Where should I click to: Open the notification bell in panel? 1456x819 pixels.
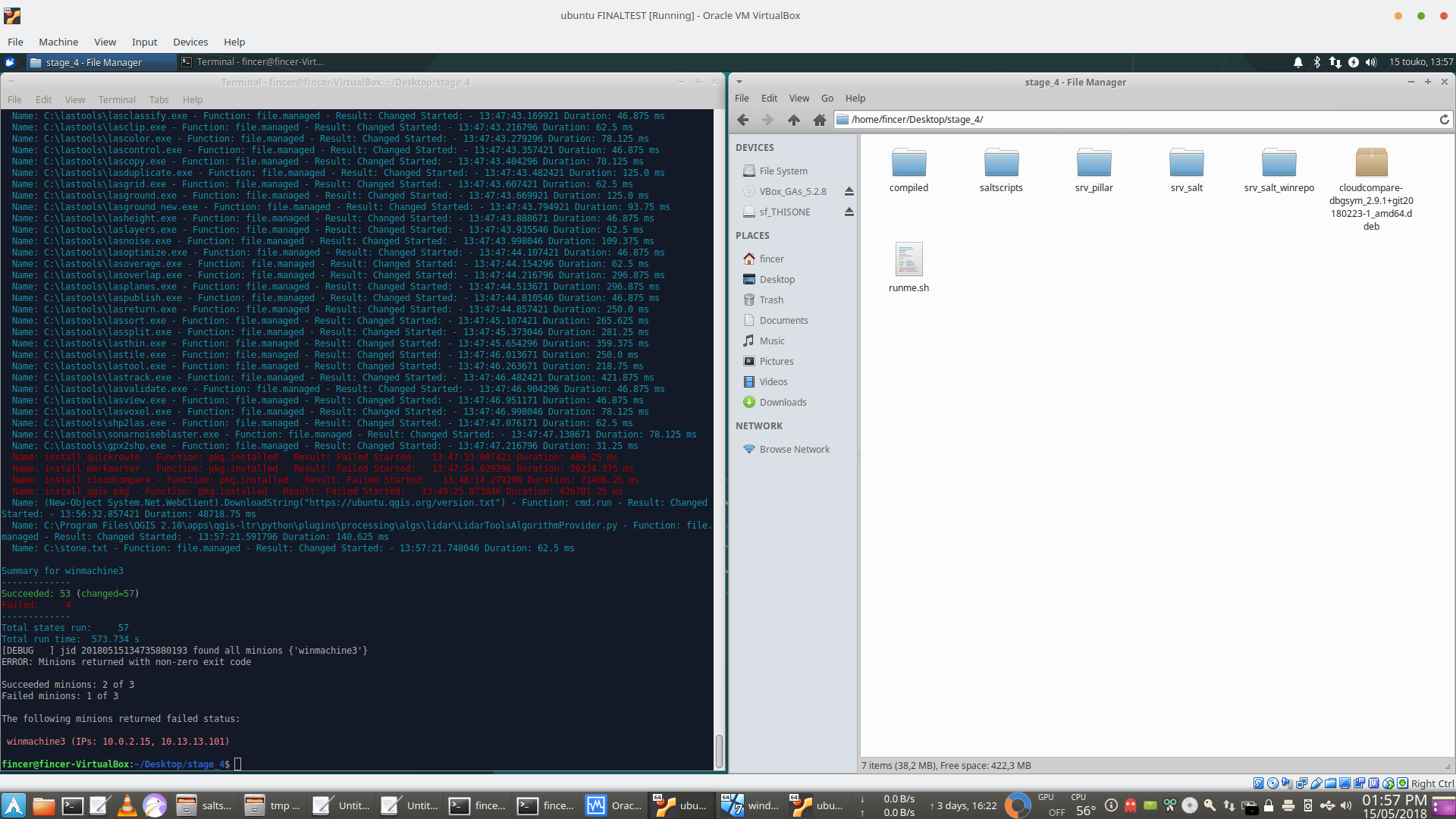pyautogui.click(x=1298, y=62)
